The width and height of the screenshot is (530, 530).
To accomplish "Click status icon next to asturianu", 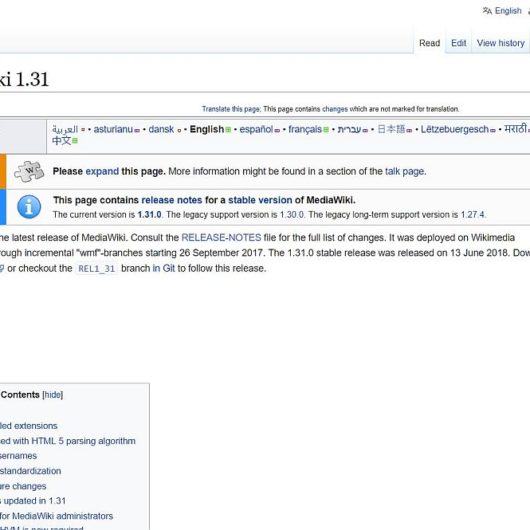I will [x=137, y=130].
